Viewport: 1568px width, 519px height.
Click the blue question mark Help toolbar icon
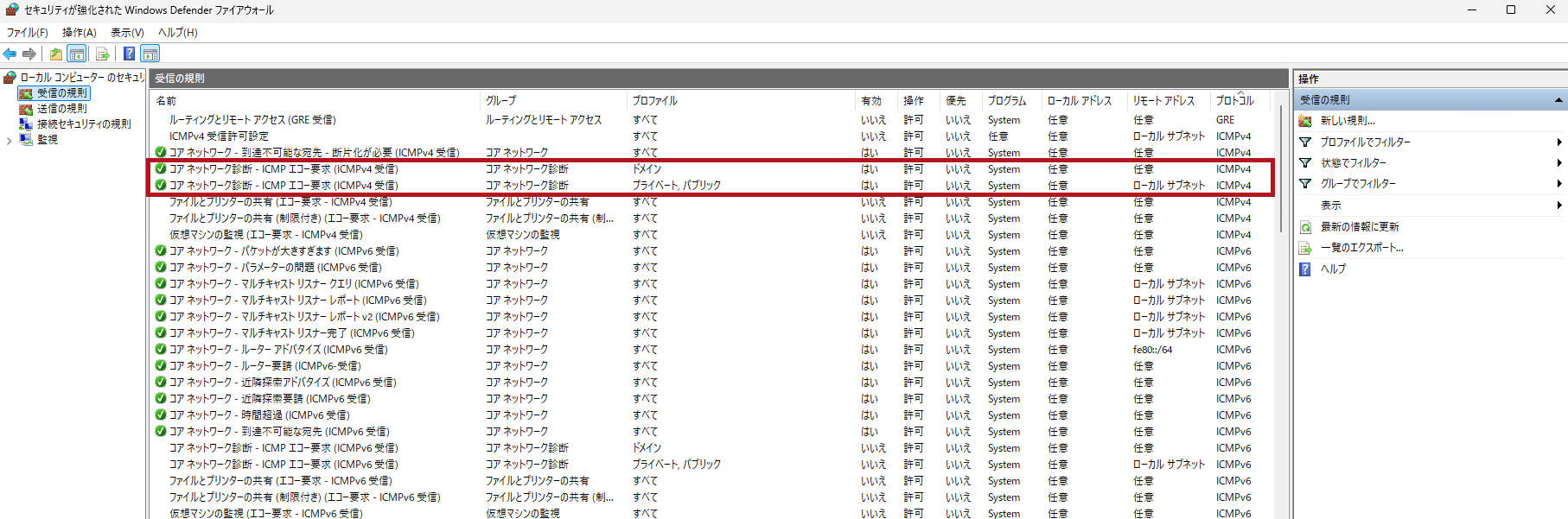pyautogui.click(x=129, y=54)
